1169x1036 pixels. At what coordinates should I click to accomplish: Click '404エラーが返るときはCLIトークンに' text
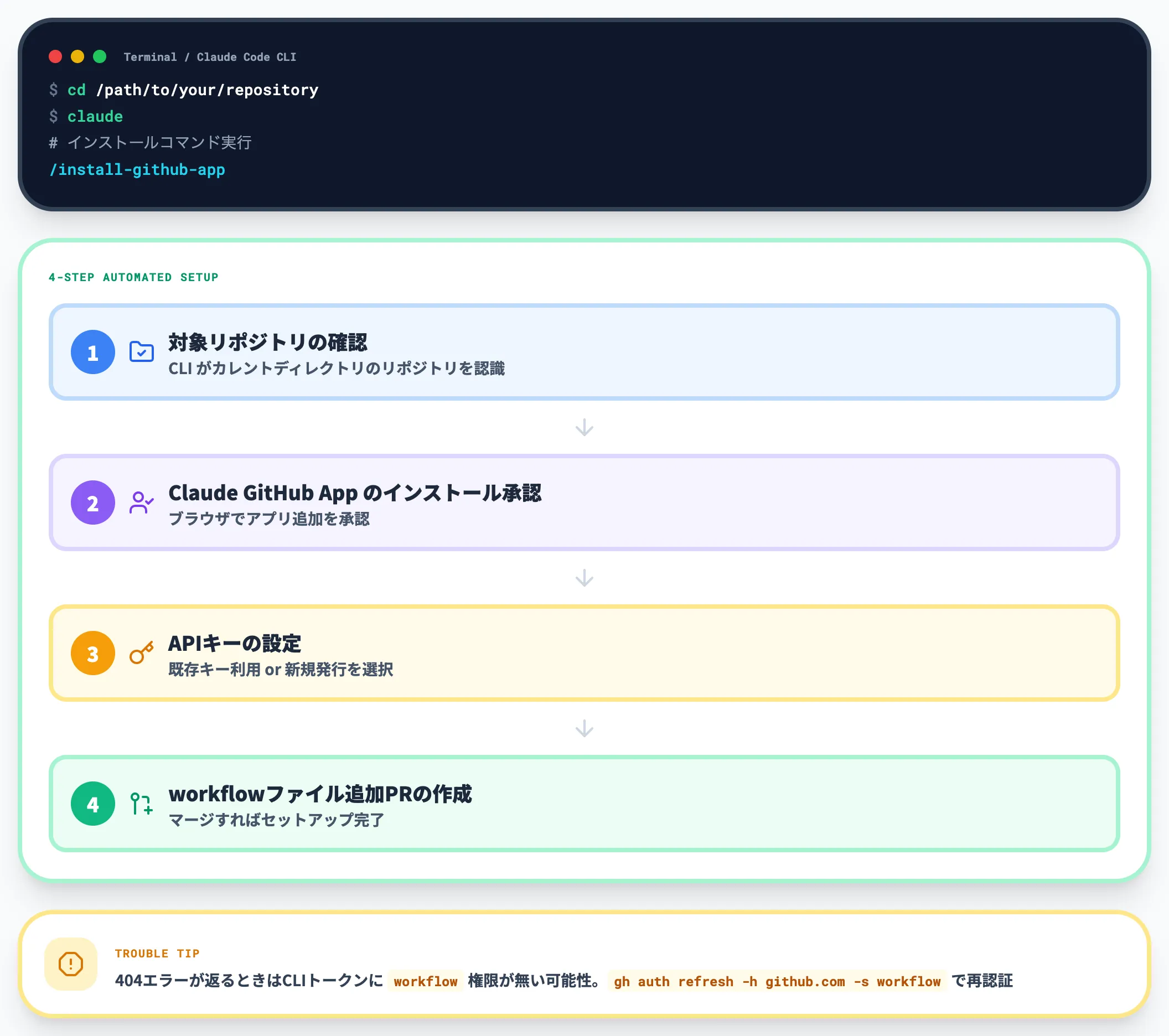click(249, 981)
